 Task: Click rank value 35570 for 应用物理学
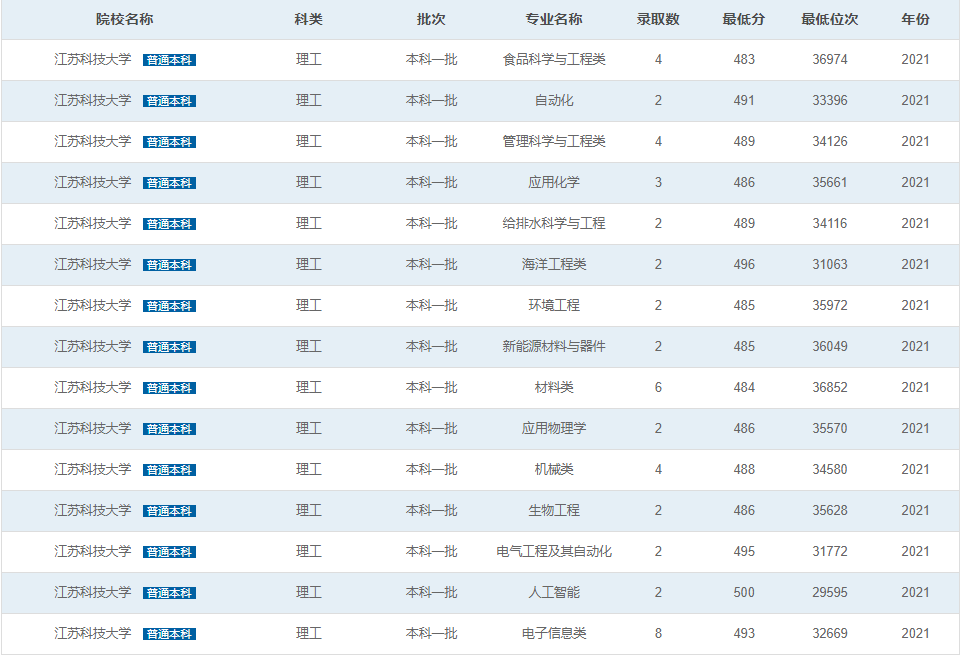coord(829,428)
